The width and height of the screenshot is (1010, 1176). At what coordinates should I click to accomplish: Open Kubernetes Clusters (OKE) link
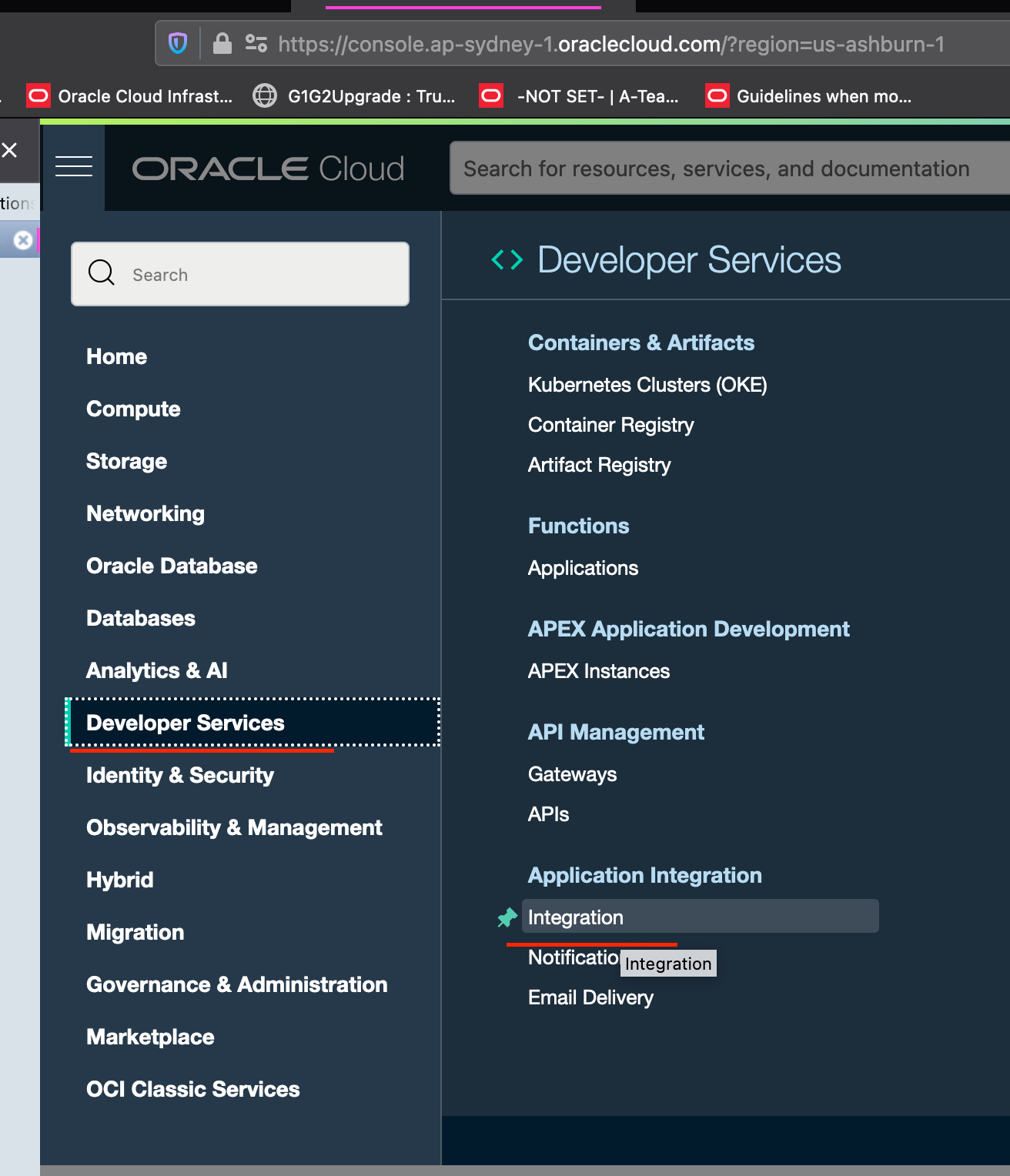(x=647, y=385)
